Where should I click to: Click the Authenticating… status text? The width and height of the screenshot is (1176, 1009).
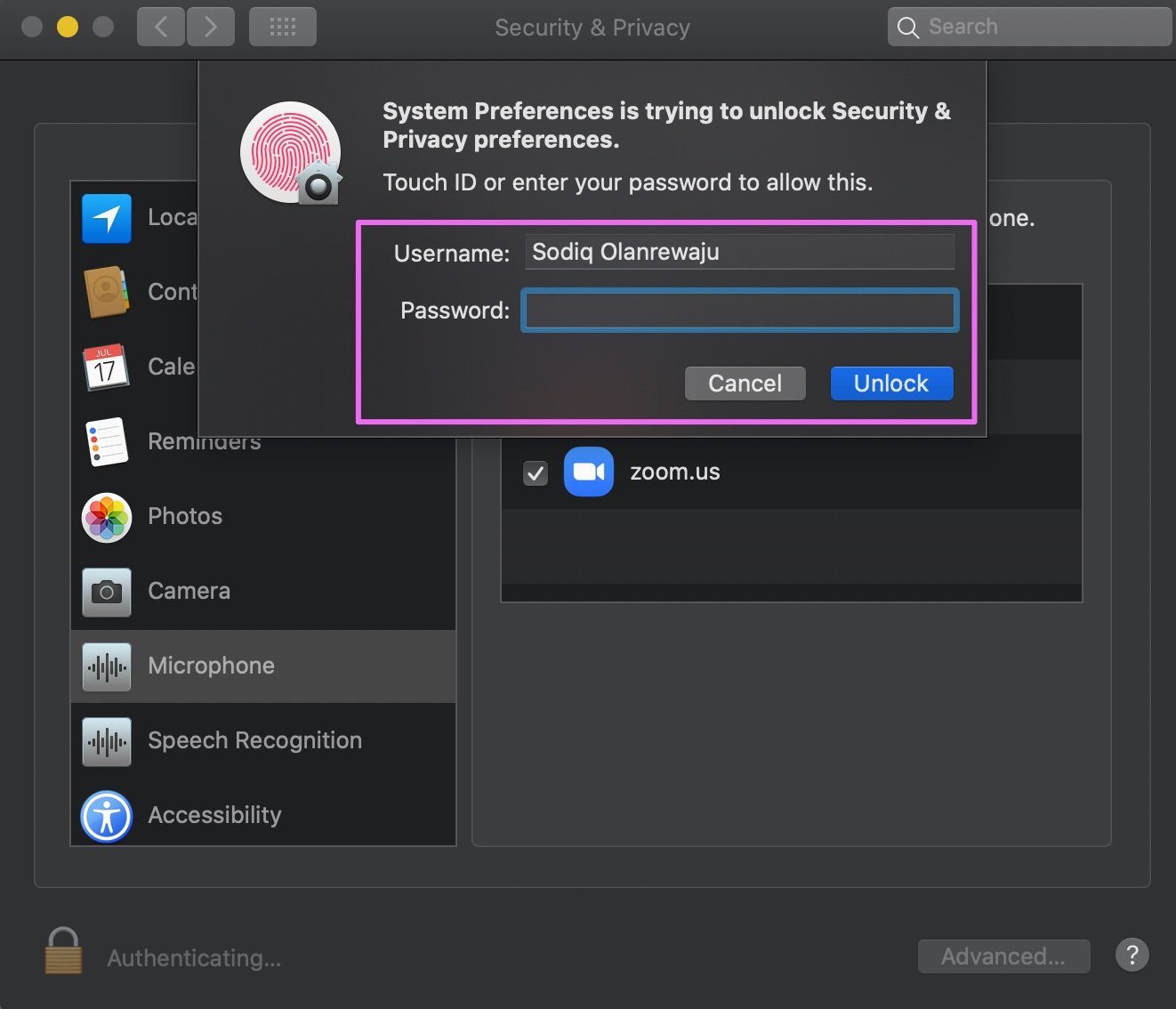[x=194, y=958]
